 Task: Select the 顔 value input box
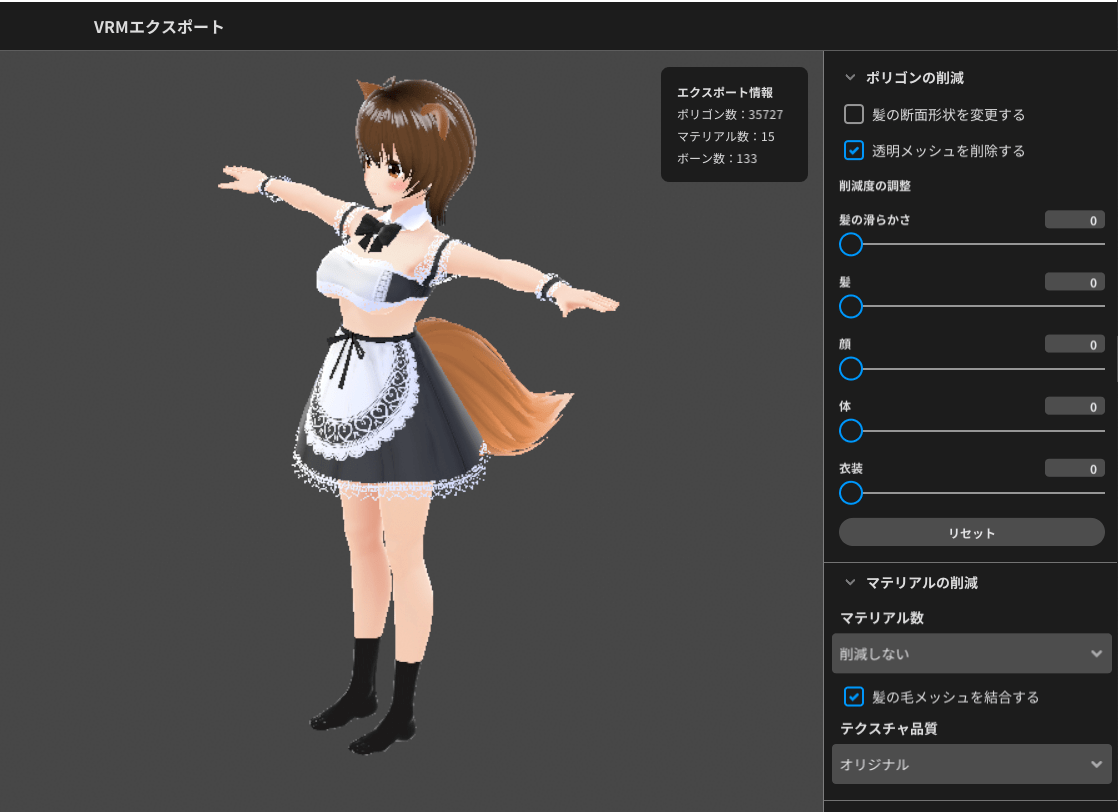click(x=1074, y=344)
